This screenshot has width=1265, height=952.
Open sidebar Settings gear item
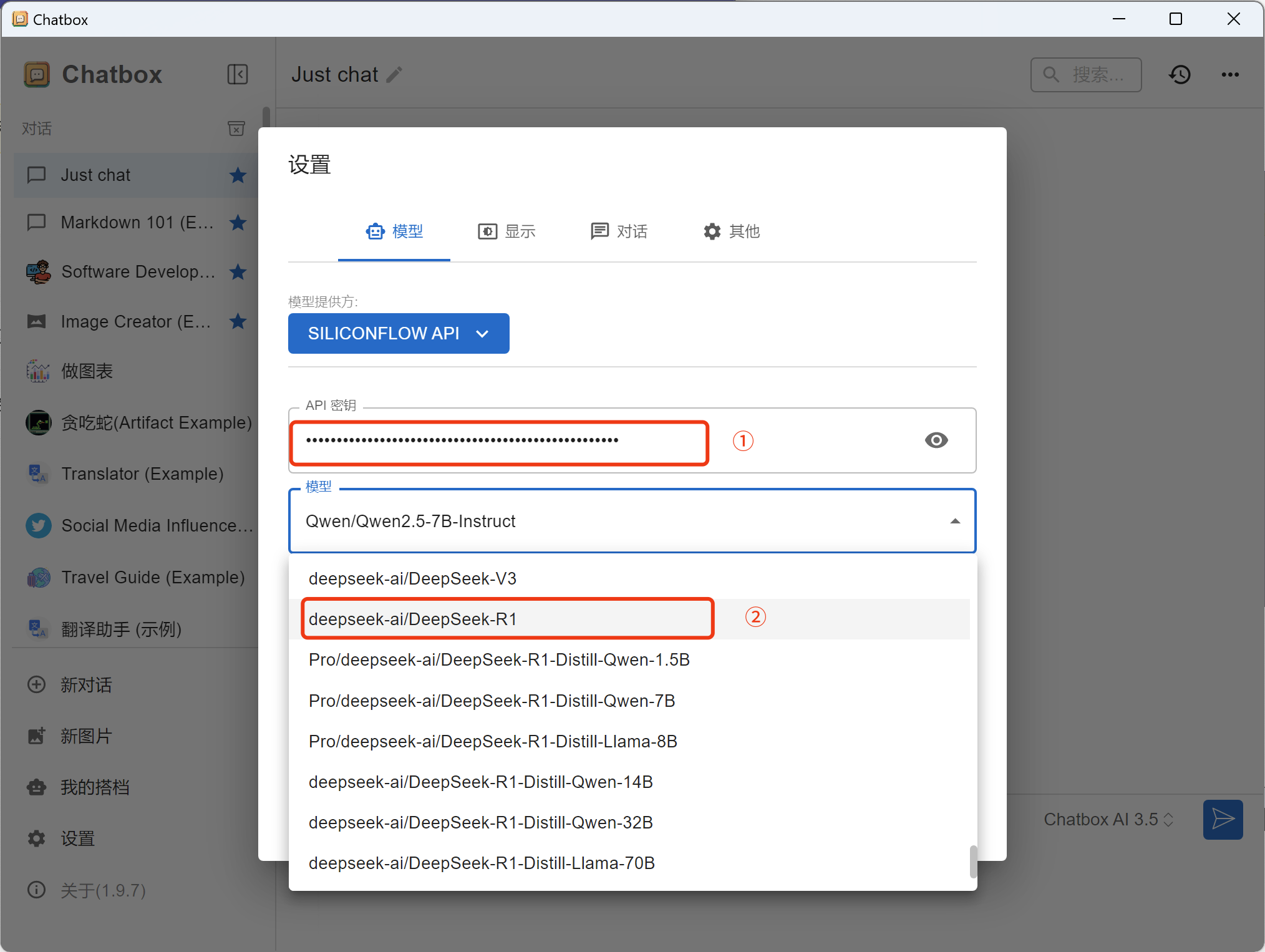tap(77, 838)
